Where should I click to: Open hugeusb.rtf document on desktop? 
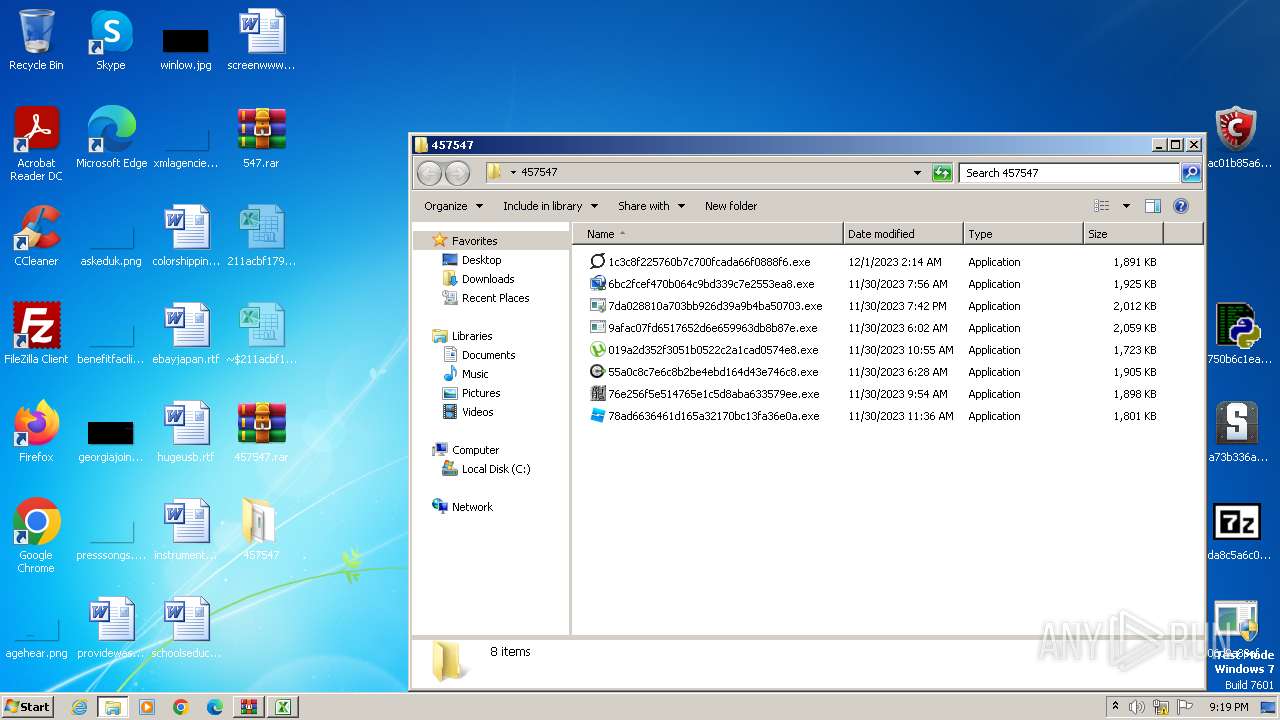pyautogui.click(x=186, y=432)
